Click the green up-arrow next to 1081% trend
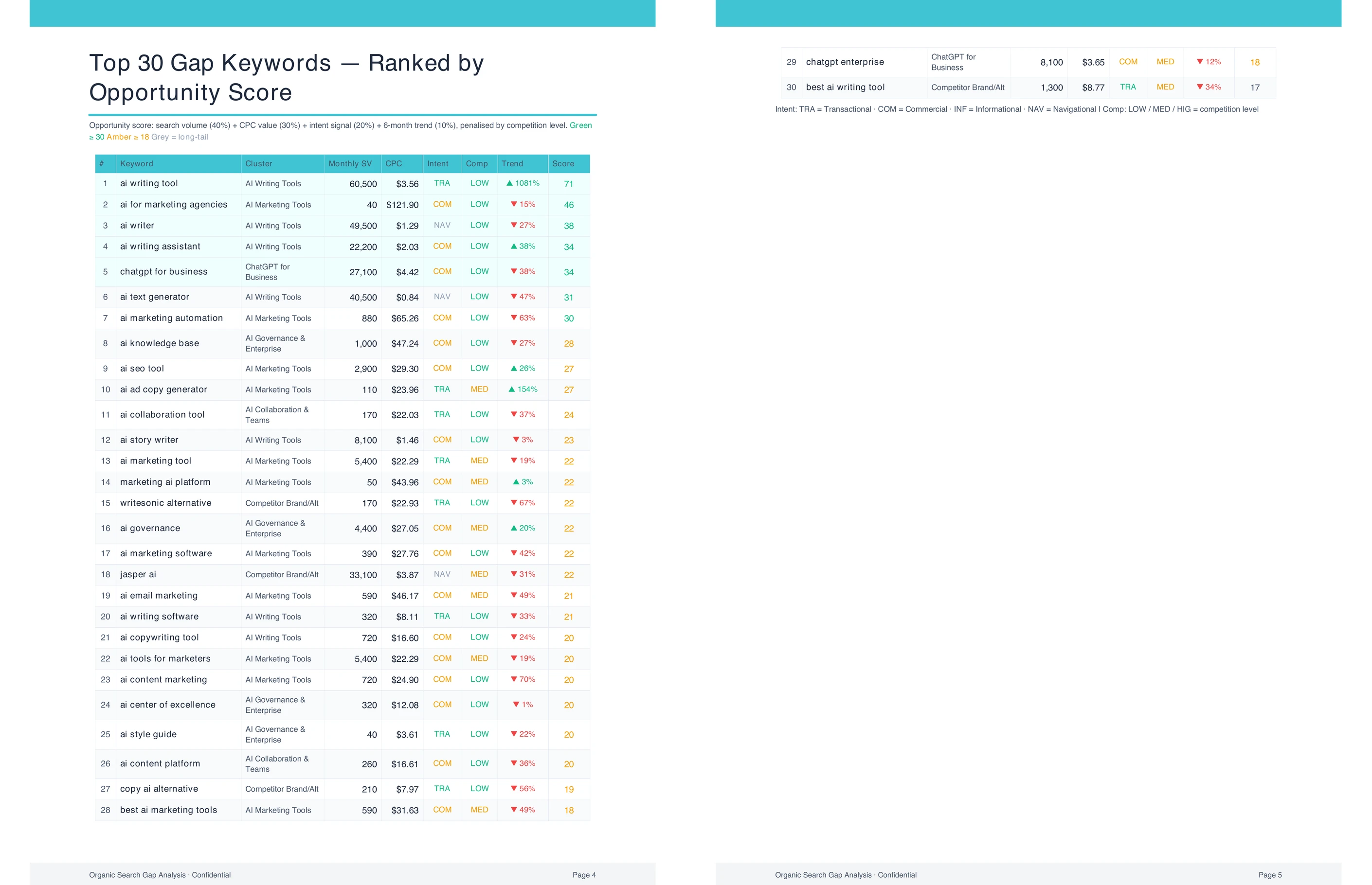The width and height of the screenshot is (1372, 885). pos(509,183)
